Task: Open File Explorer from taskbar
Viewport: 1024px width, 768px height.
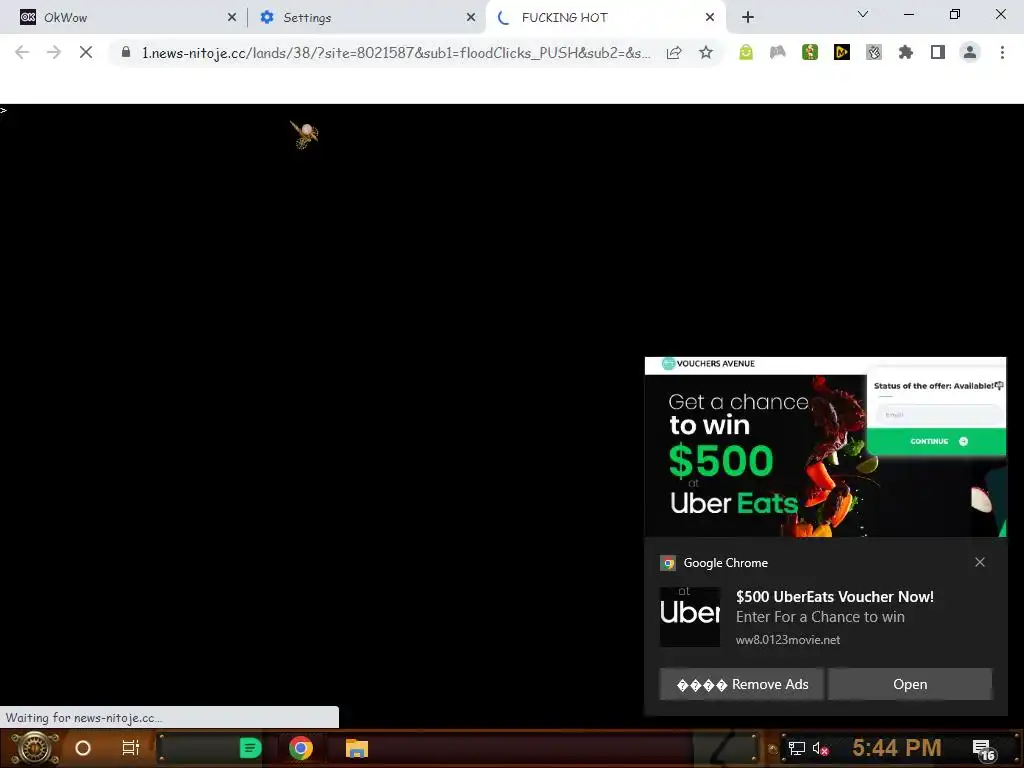Action: (x=357, y=748)
